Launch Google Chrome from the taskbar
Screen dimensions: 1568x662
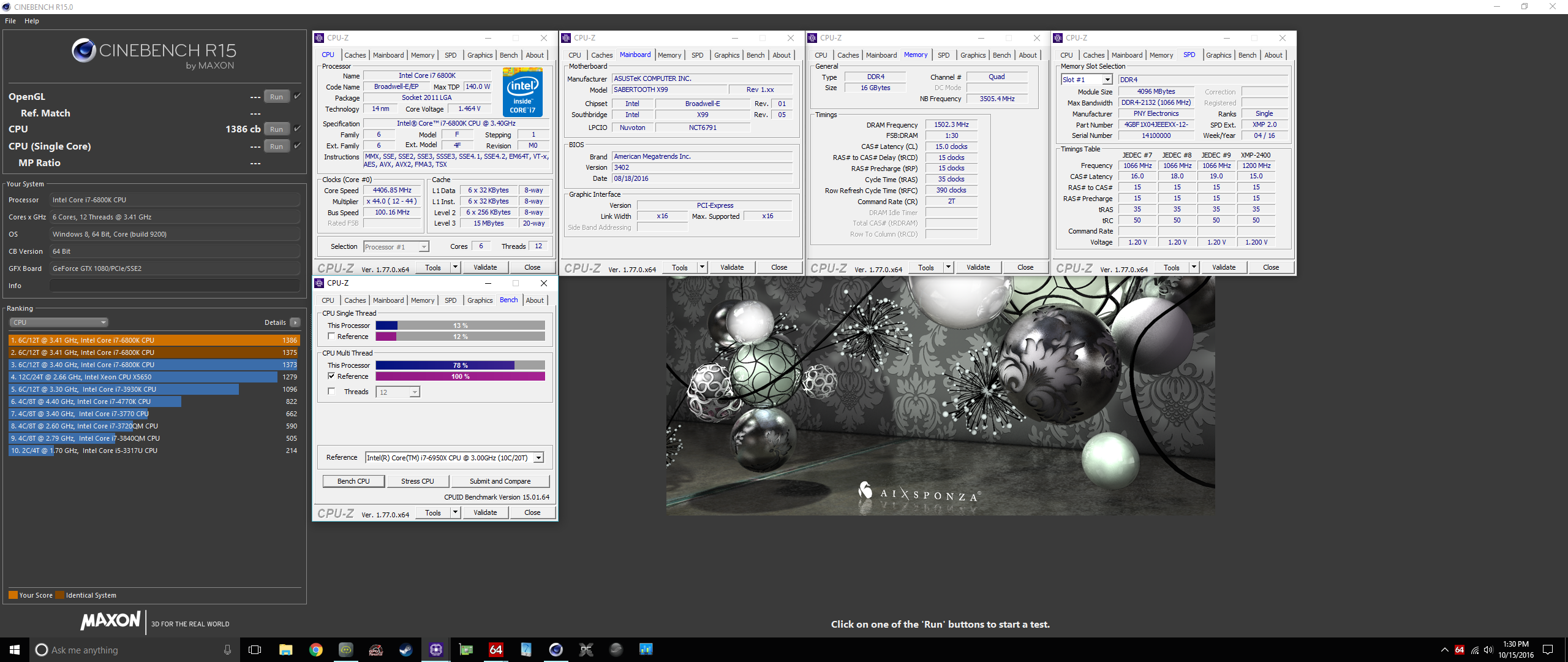coord(315,650)
